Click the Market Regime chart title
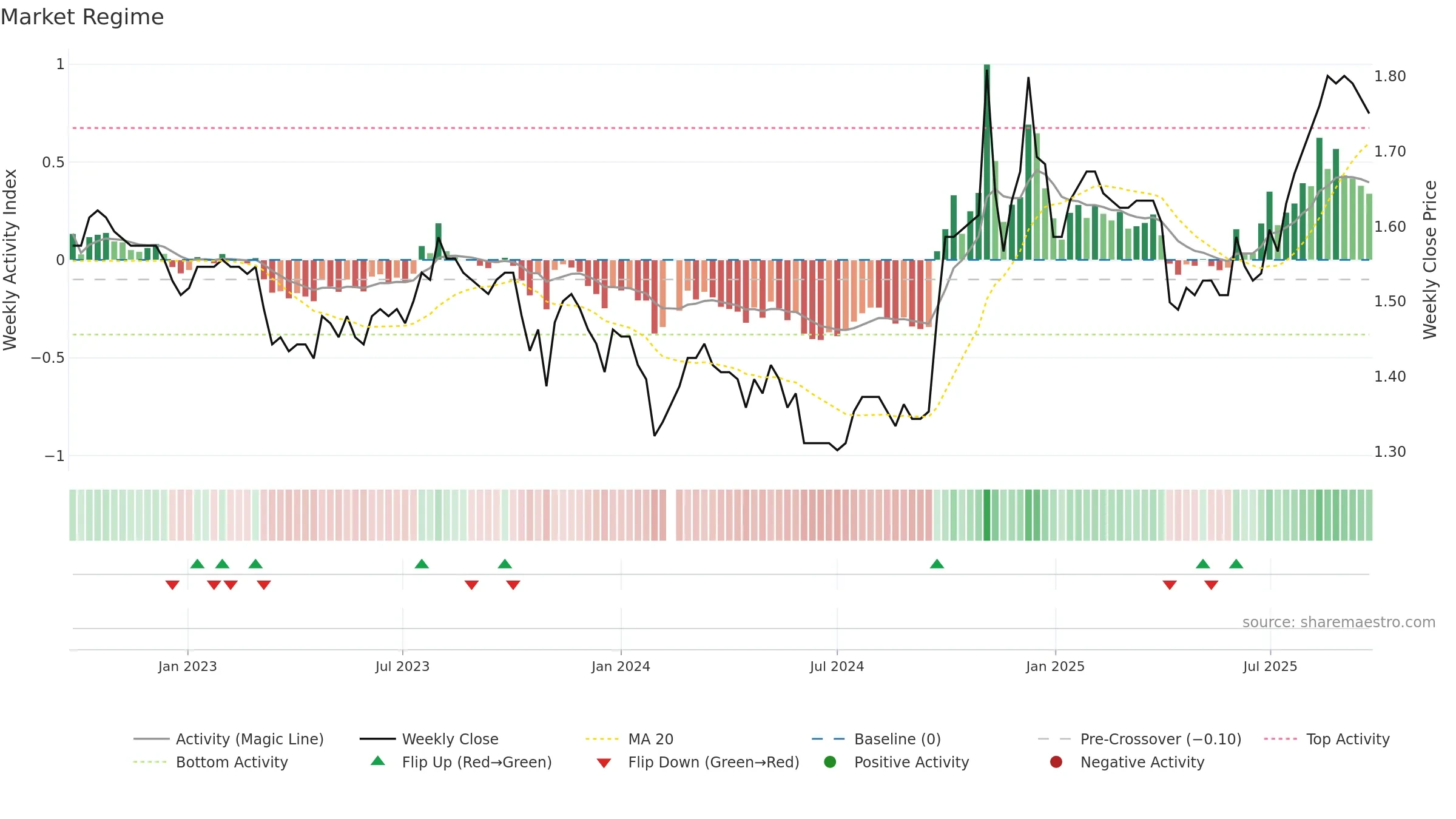 click(x=82, y=17)
